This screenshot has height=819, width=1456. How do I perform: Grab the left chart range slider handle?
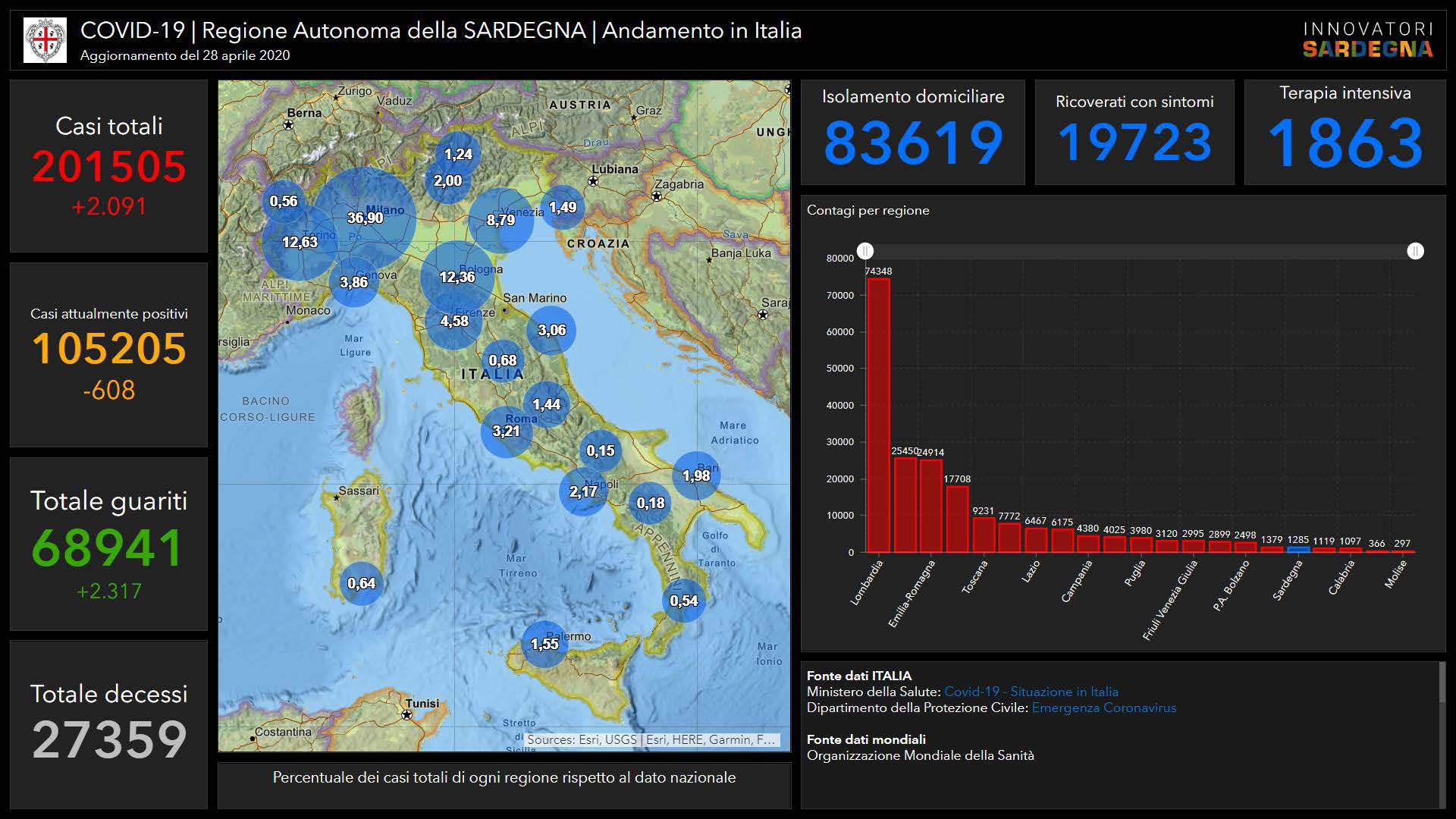pos(865,251)
